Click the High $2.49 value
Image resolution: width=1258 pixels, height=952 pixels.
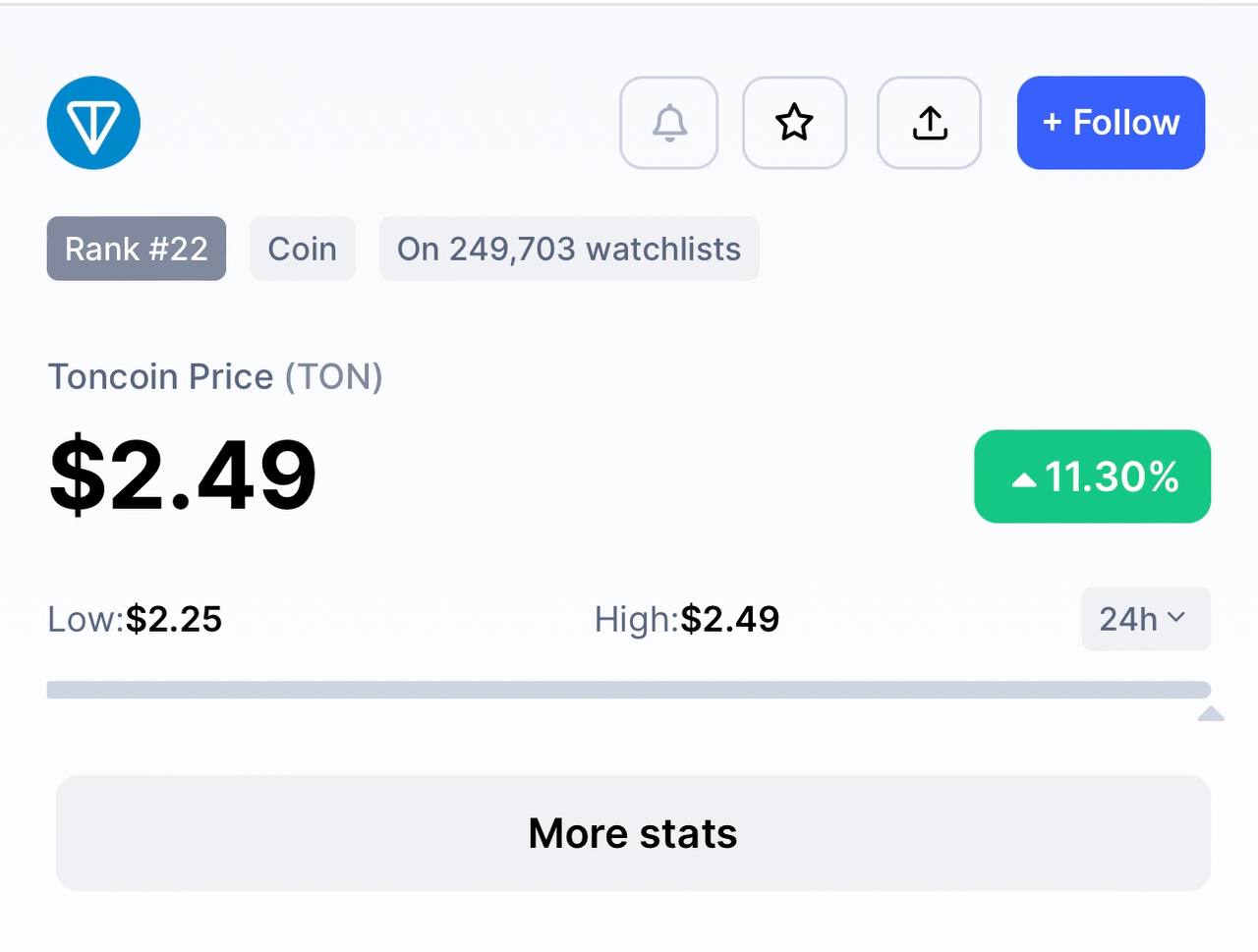pyautogui.click(x=730, y=619)
